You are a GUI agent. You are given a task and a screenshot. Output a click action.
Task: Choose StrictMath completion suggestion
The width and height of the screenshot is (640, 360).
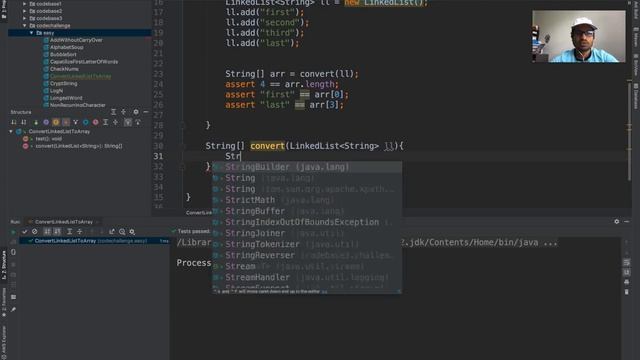pyautogui.click(x=306, y=200)
